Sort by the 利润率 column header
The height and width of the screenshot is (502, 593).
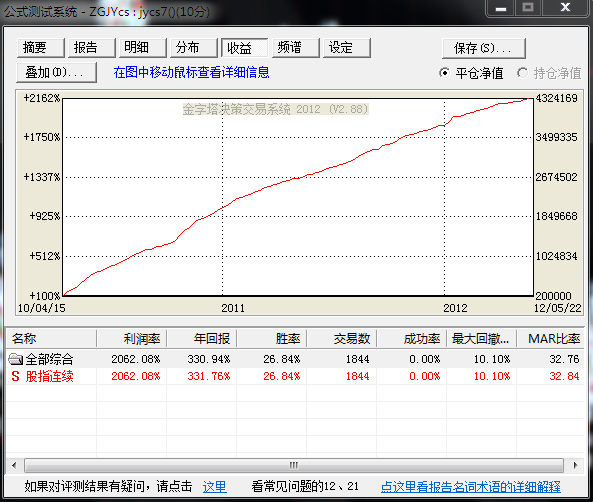[x=131, y=339]
